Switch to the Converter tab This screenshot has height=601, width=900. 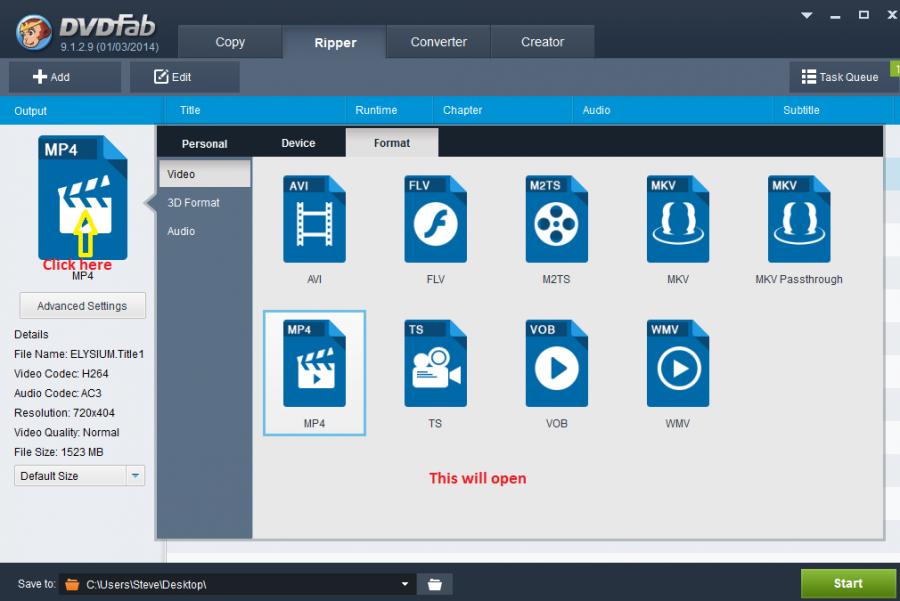click(x=439, y=42)
